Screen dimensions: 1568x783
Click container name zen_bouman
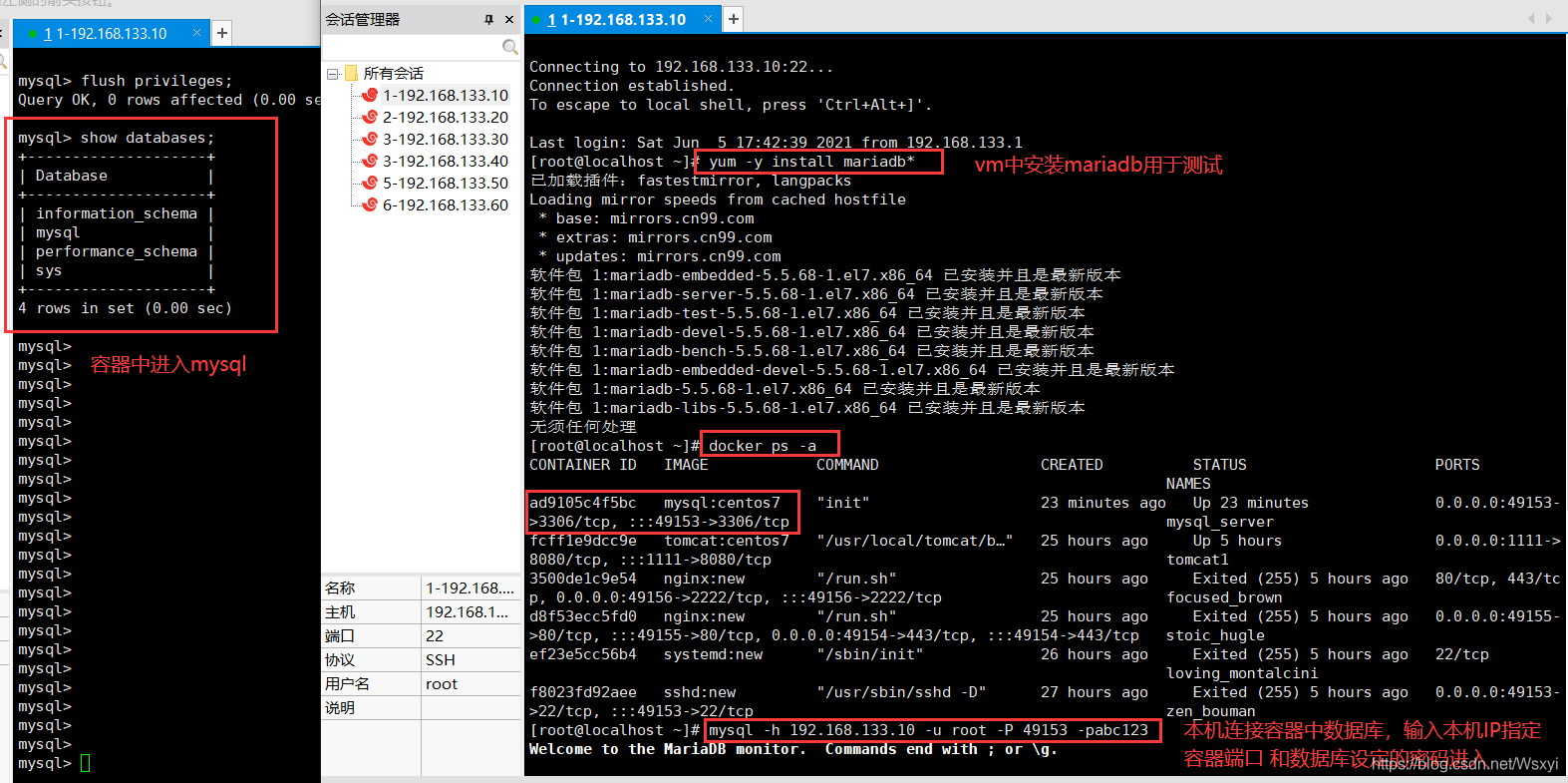pyautogui.click(x=1211, y=711)
